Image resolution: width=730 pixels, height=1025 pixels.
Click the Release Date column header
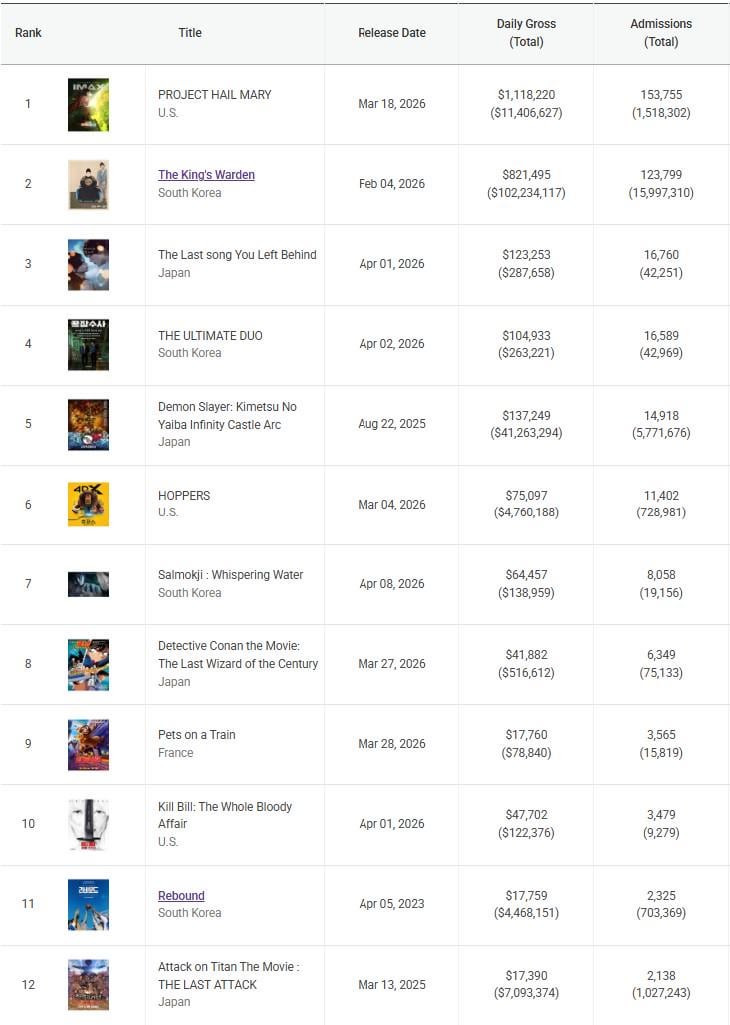point(392,33)
